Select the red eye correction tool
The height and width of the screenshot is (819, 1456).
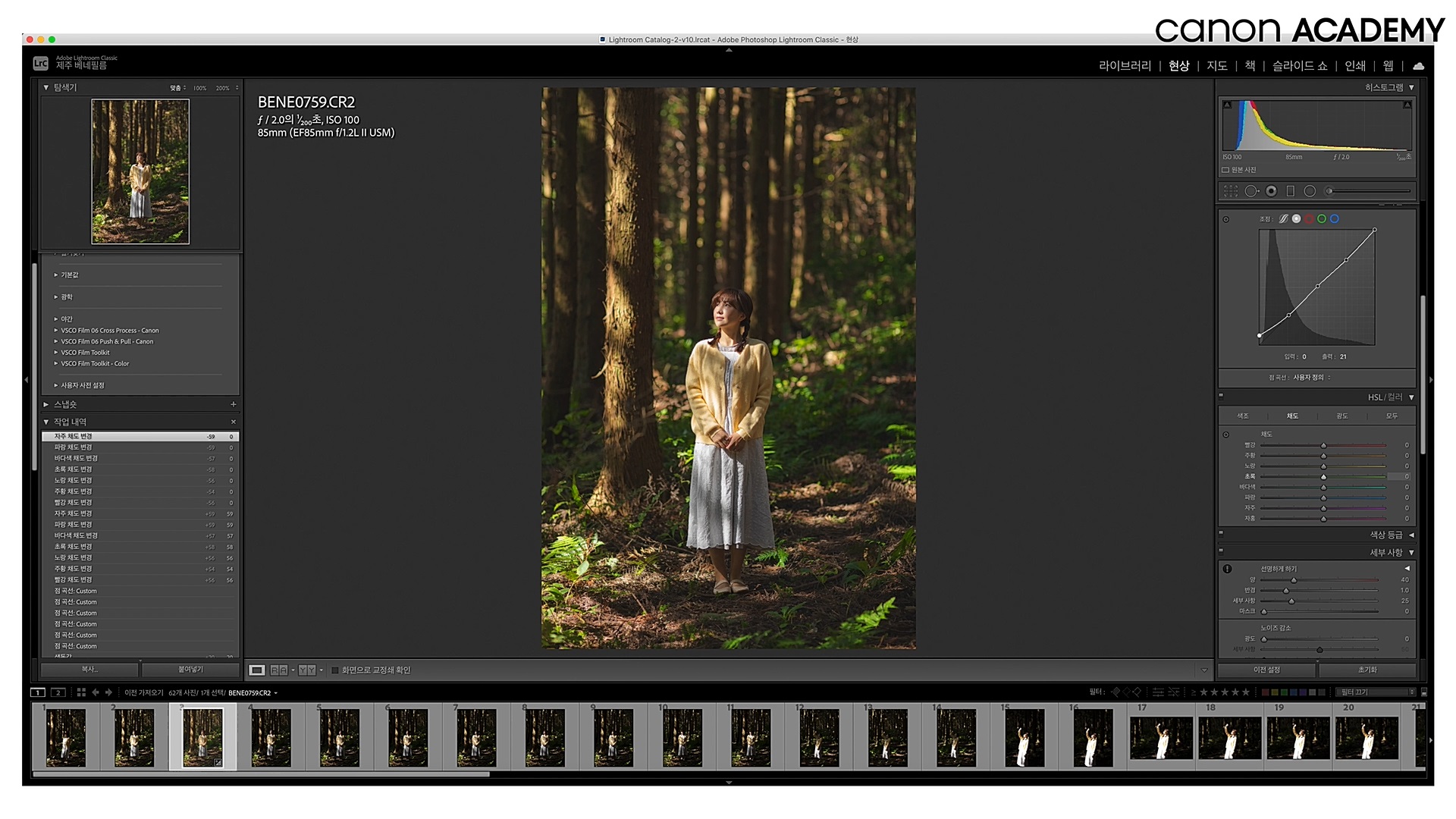[x=1271, y=191]
